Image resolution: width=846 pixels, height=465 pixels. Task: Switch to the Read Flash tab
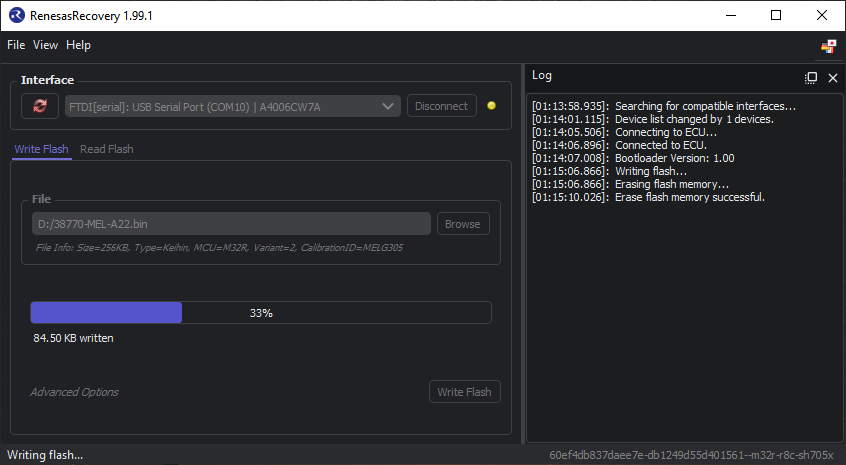(x=107, y=149)
